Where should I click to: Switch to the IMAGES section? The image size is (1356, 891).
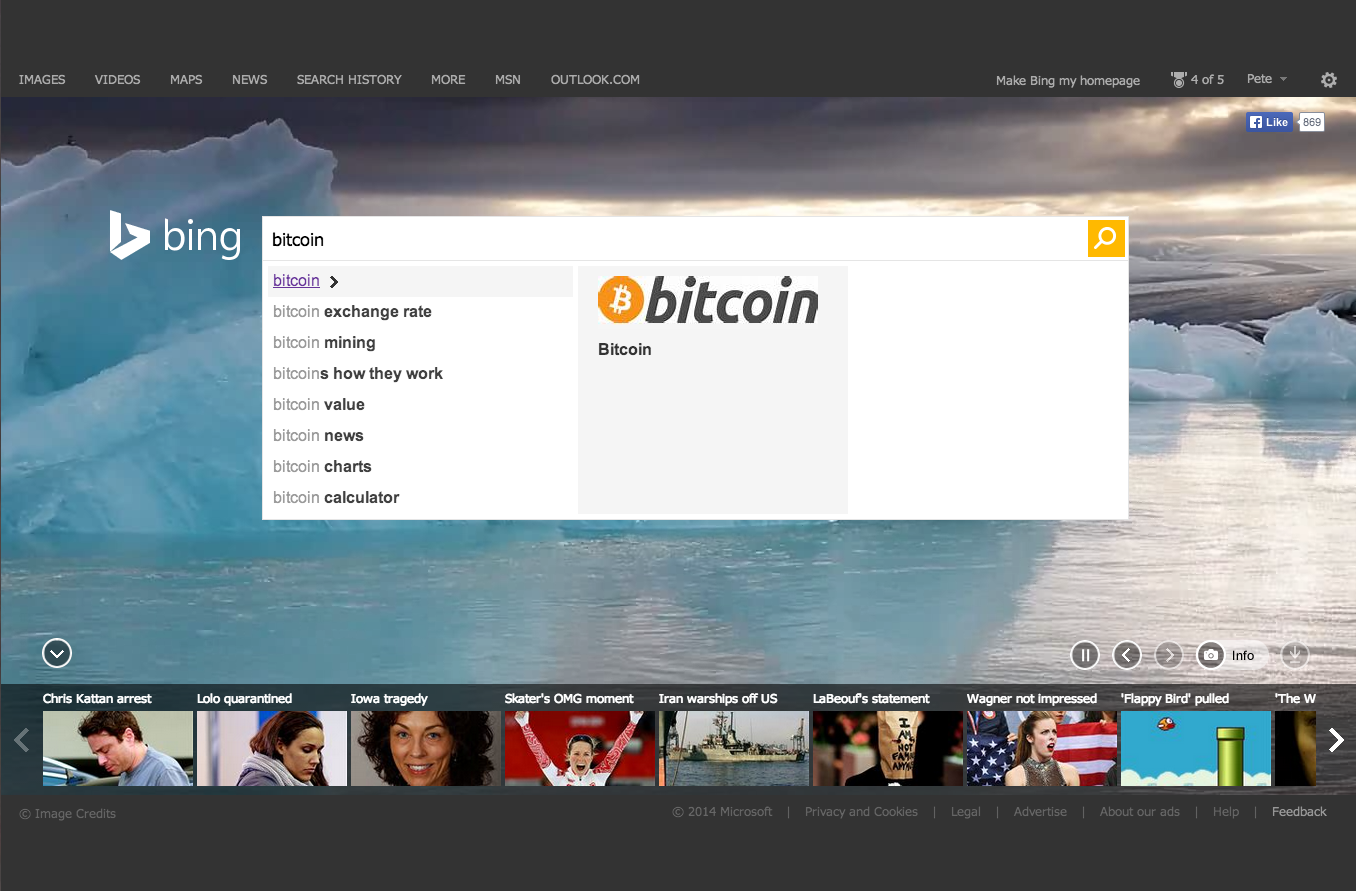point(42,79)
